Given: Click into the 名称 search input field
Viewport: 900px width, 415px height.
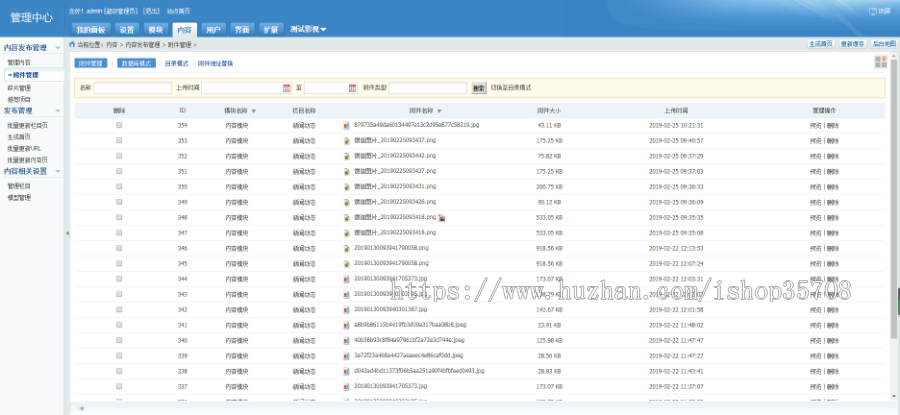Looking at the screenshot, I should tap(132, 88).
